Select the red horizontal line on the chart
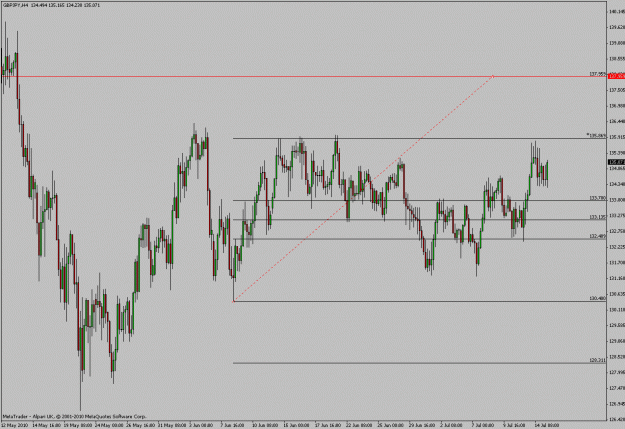 point(303,76)
